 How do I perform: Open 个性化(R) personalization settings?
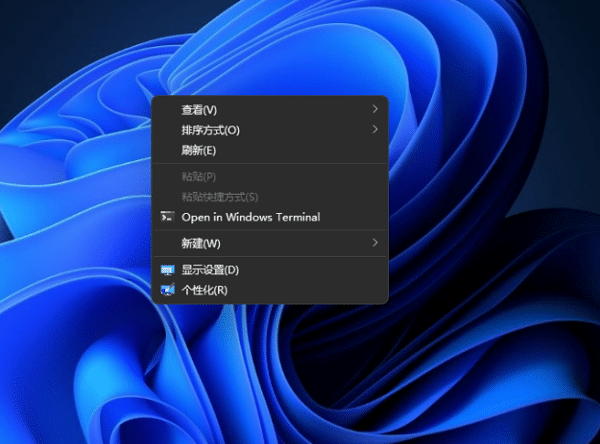pos(204,290)
